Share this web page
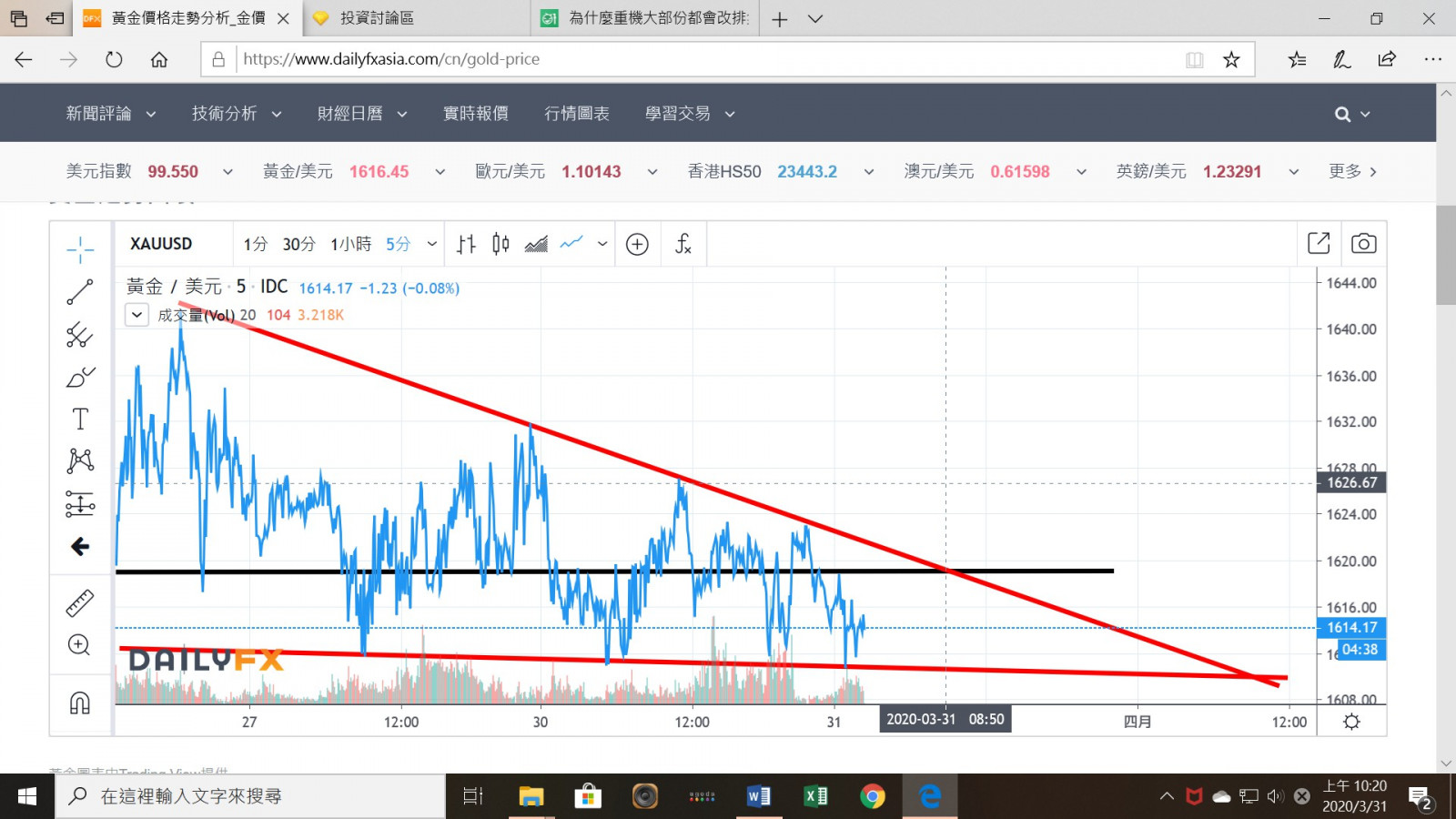 (x=1387, y=60)
